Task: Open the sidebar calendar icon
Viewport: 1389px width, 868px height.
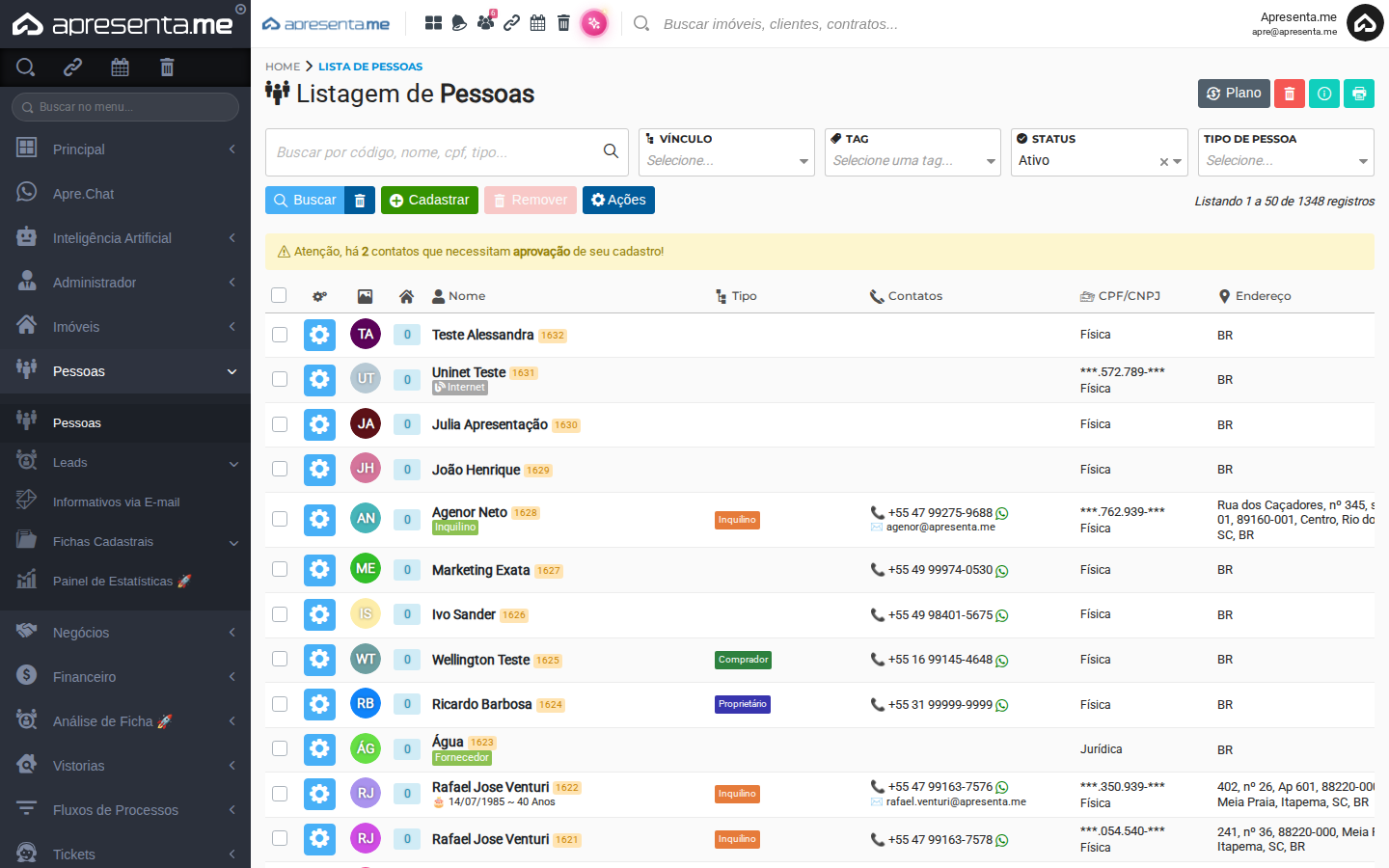Action: (120, 68)
